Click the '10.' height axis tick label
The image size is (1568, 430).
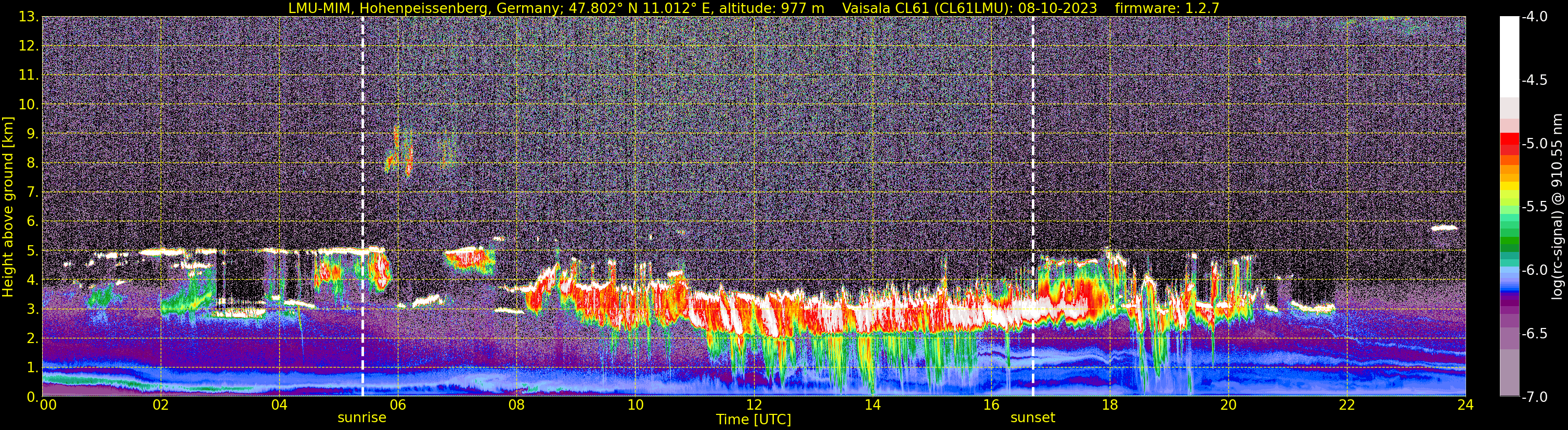(x=29, y=105)
